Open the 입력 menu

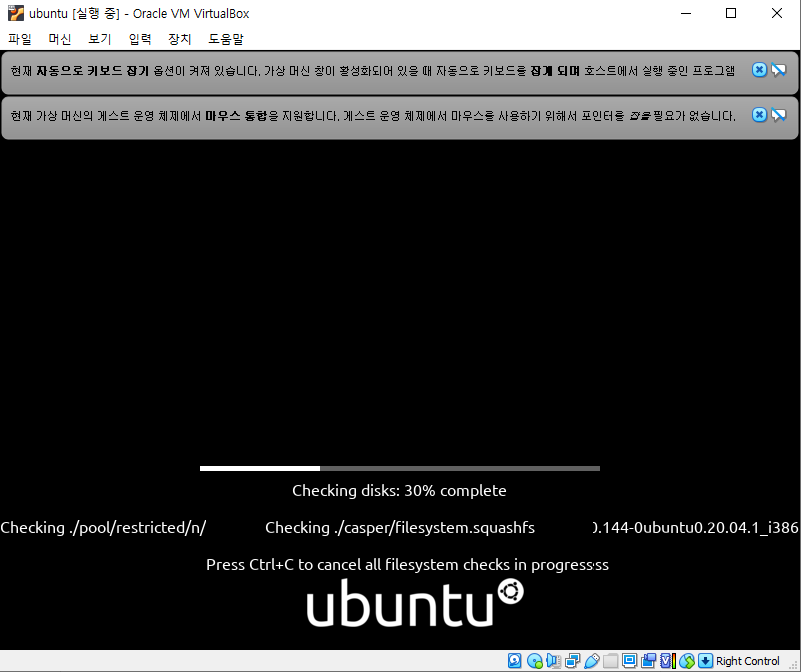[x=139, y=39]
